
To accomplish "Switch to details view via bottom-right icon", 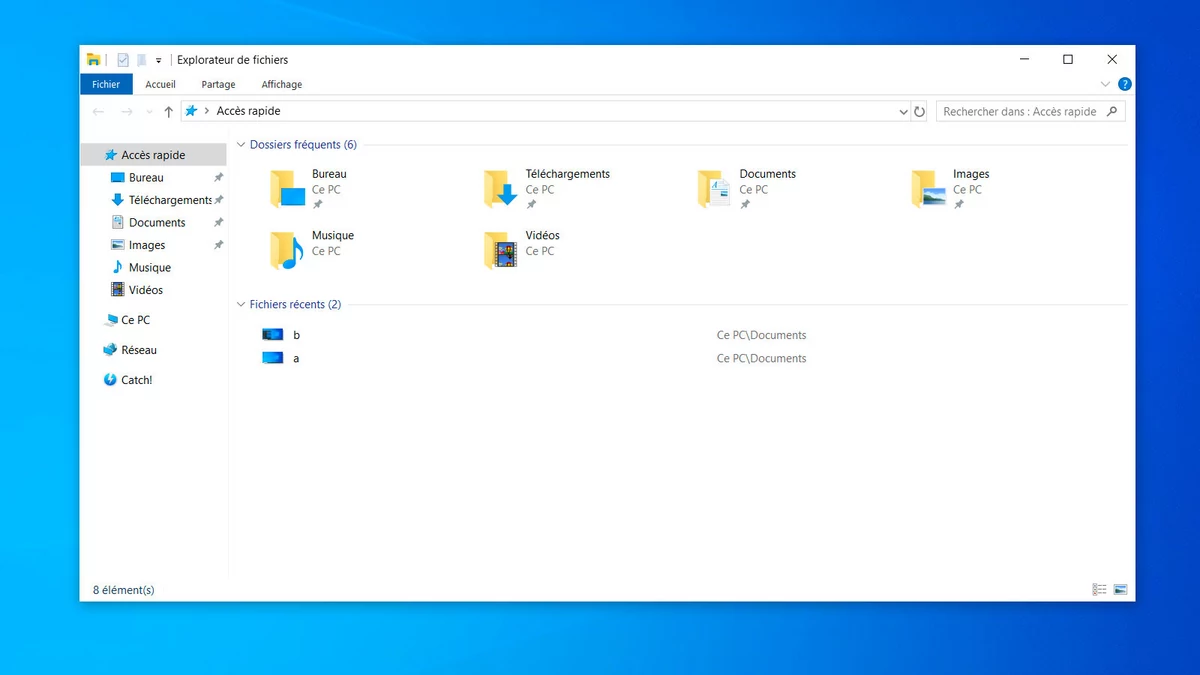I will (1100, 589).
